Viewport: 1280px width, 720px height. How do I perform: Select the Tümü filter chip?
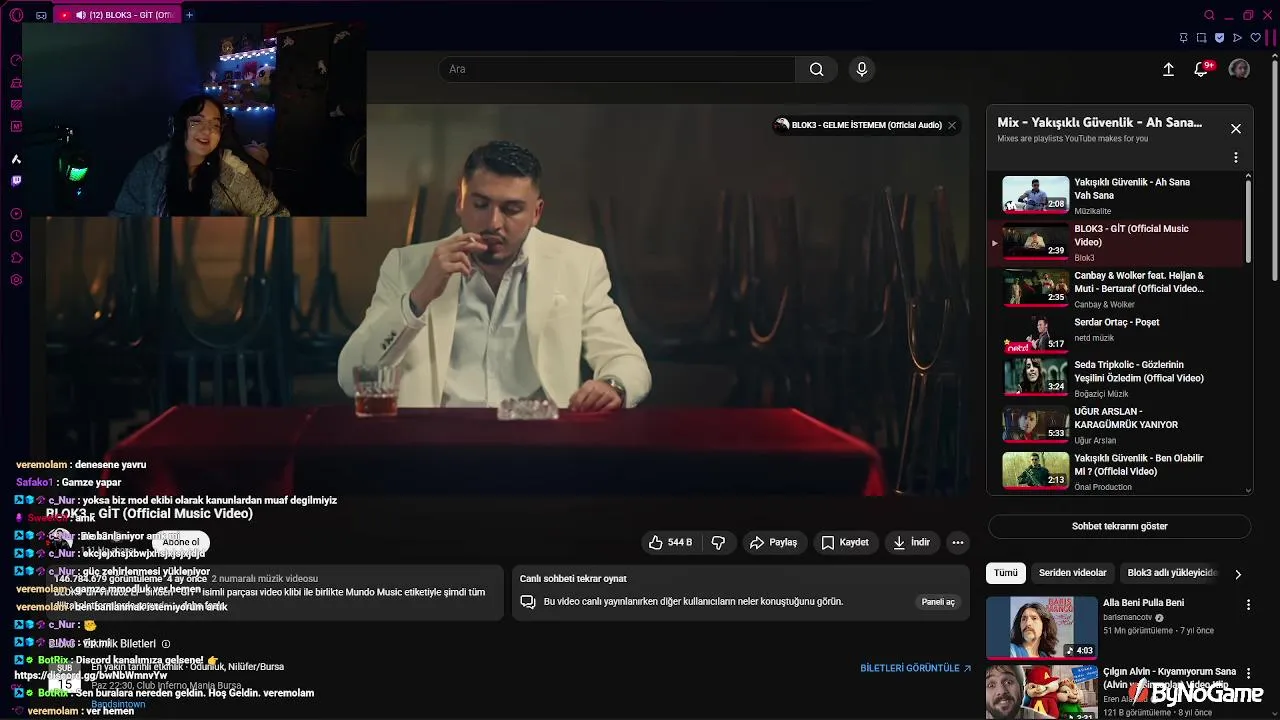(x=1005, y=573)
